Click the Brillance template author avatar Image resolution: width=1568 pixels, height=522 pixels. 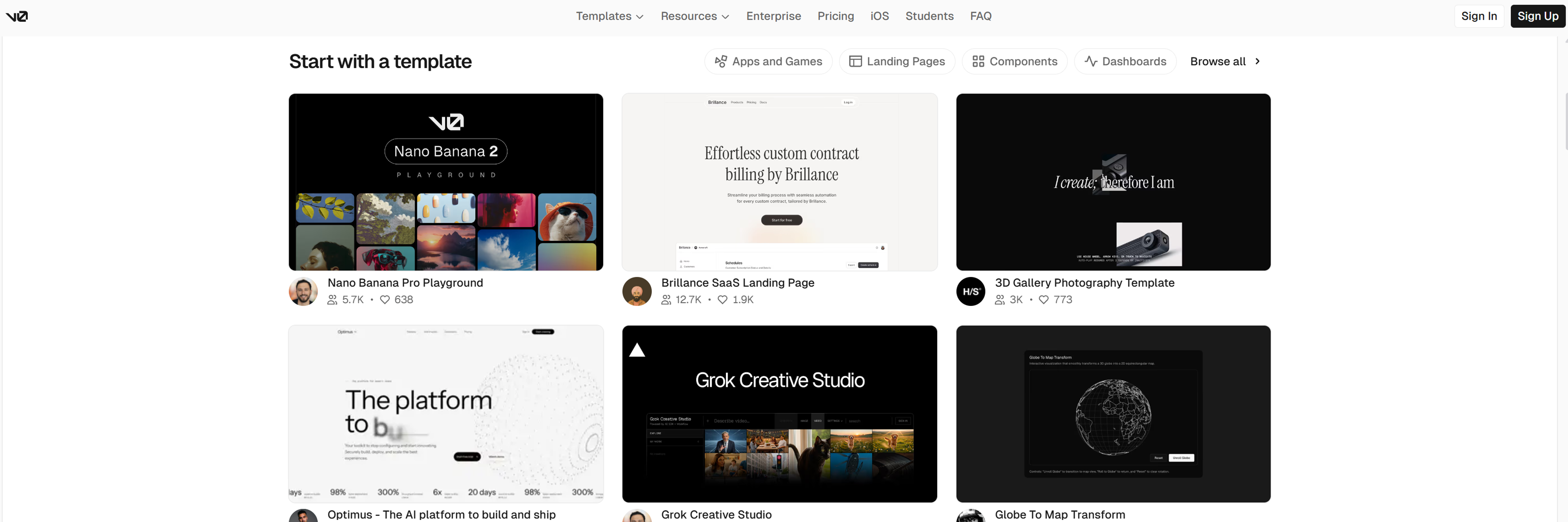coord(637,291)
